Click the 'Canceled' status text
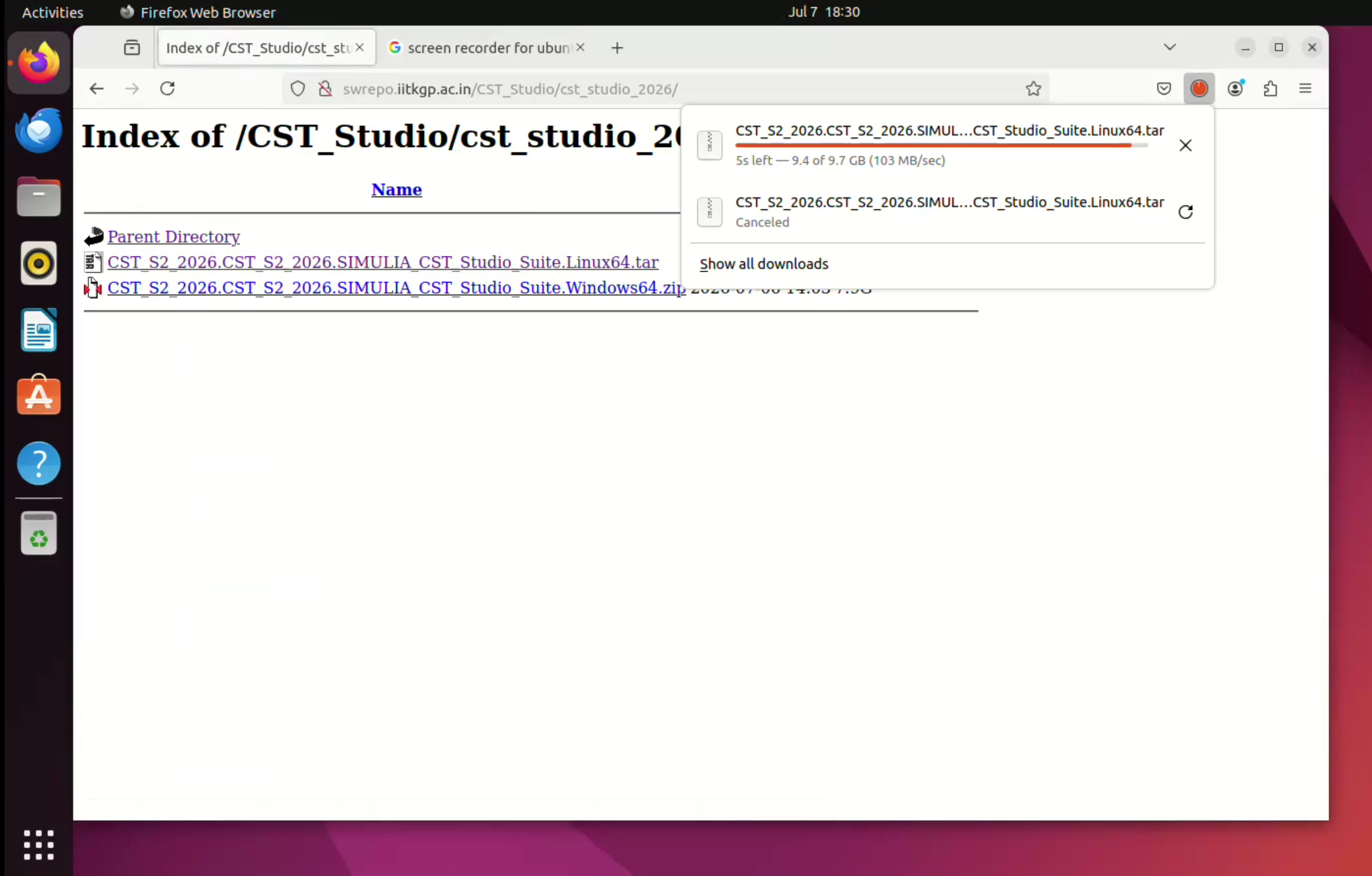The width and height of the screenshot is (1372, 876). 762,222
